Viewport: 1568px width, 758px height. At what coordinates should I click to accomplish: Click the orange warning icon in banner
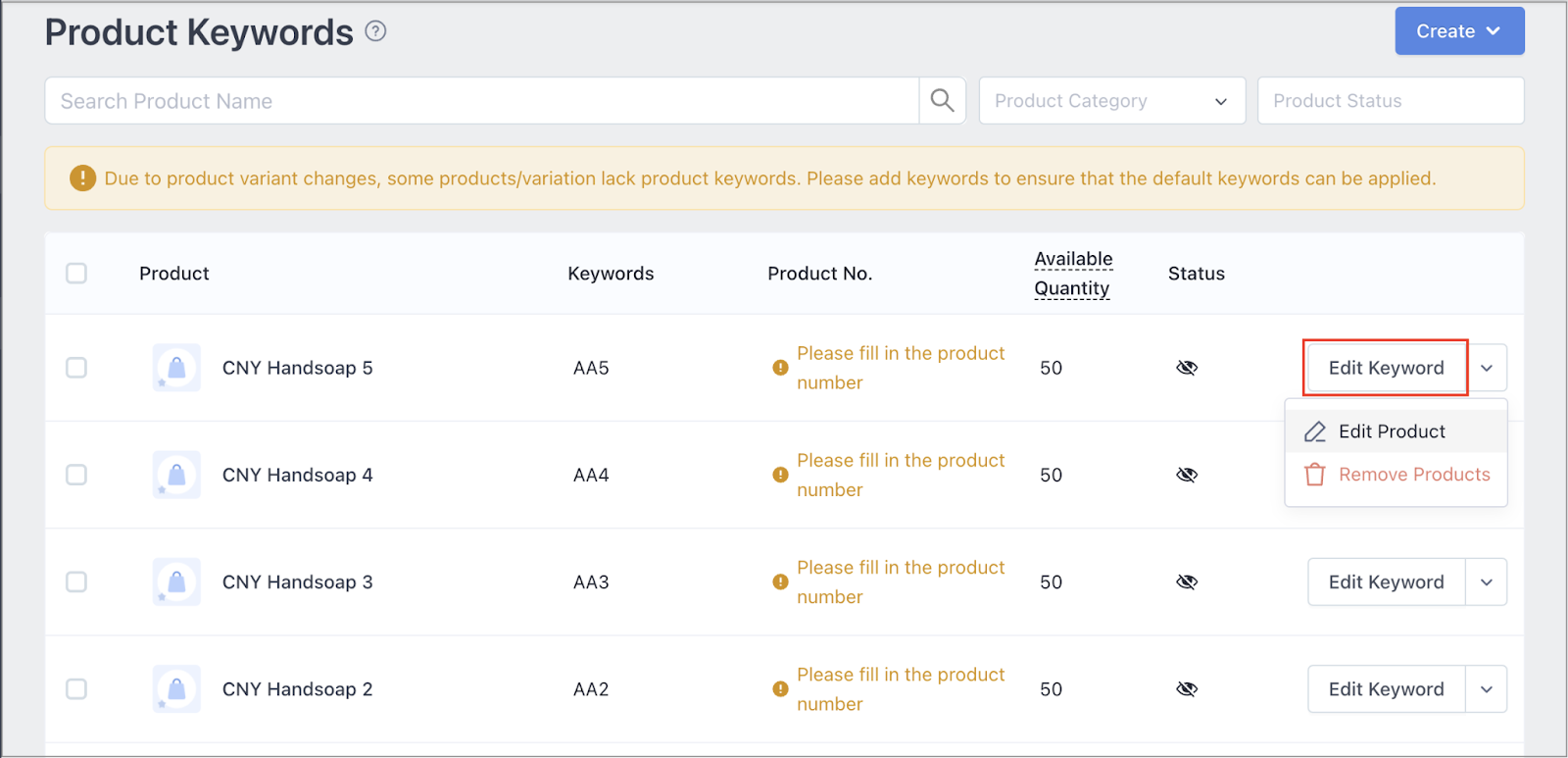click(82, 178)
